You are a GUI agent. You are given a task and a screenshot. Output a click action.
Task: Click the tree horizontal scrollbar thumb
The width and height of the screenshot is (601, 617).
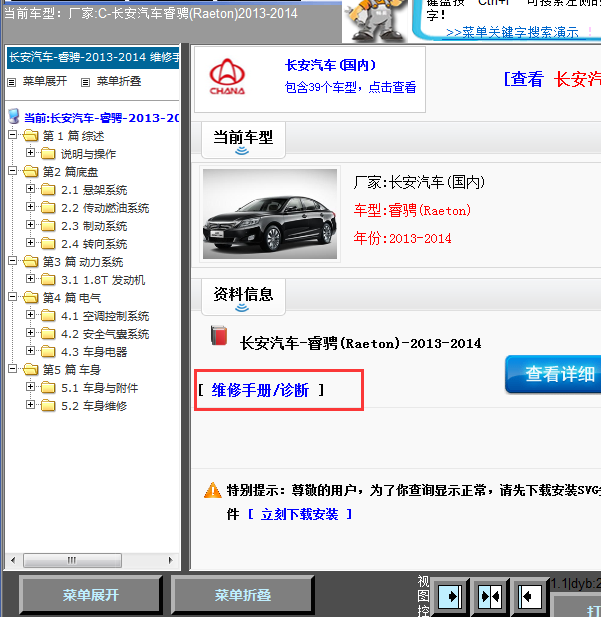(x=72, y=560)
